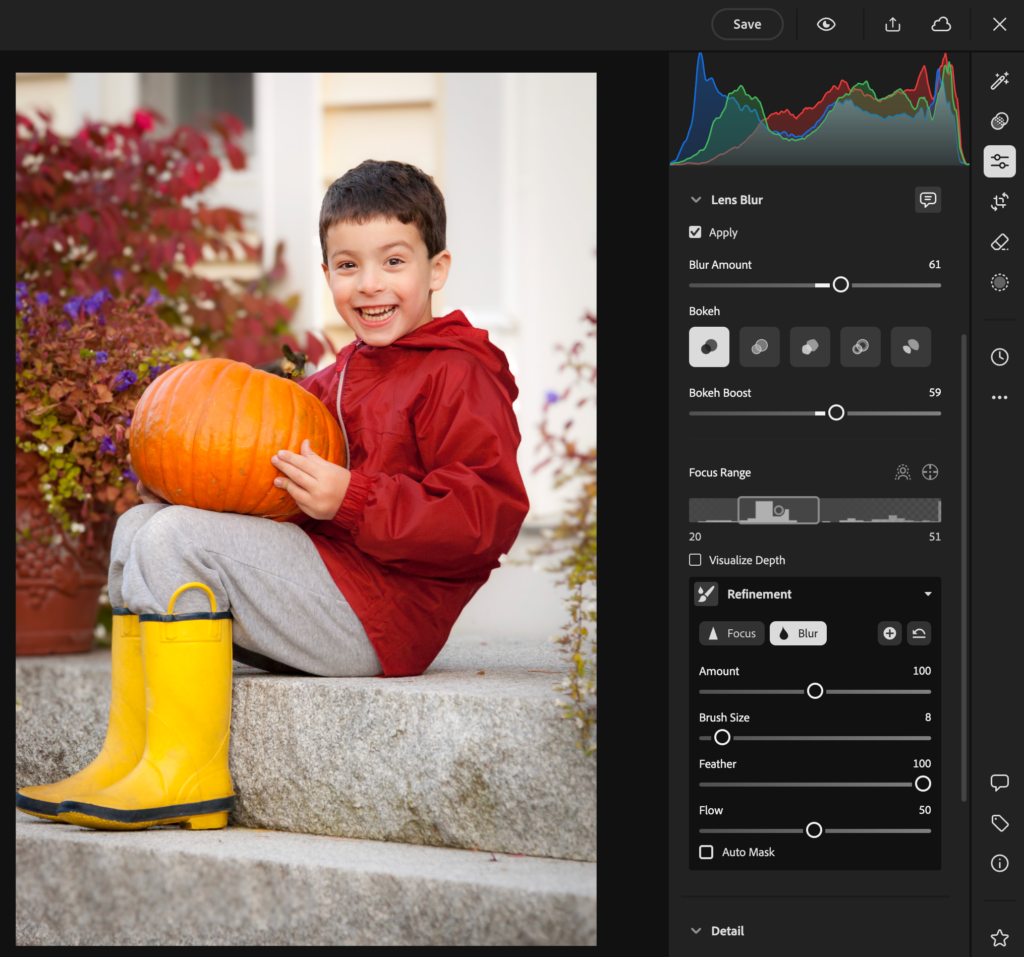
Task: Click the Focus Range end value 51
Action: pos(935,537)
